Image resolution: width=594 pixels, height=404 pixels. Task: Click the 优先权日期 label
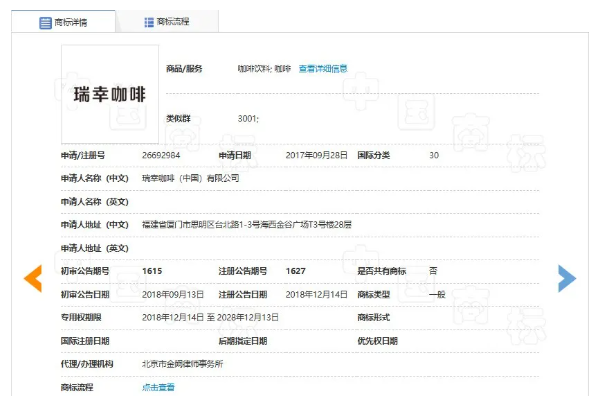[x=378, y=341]
